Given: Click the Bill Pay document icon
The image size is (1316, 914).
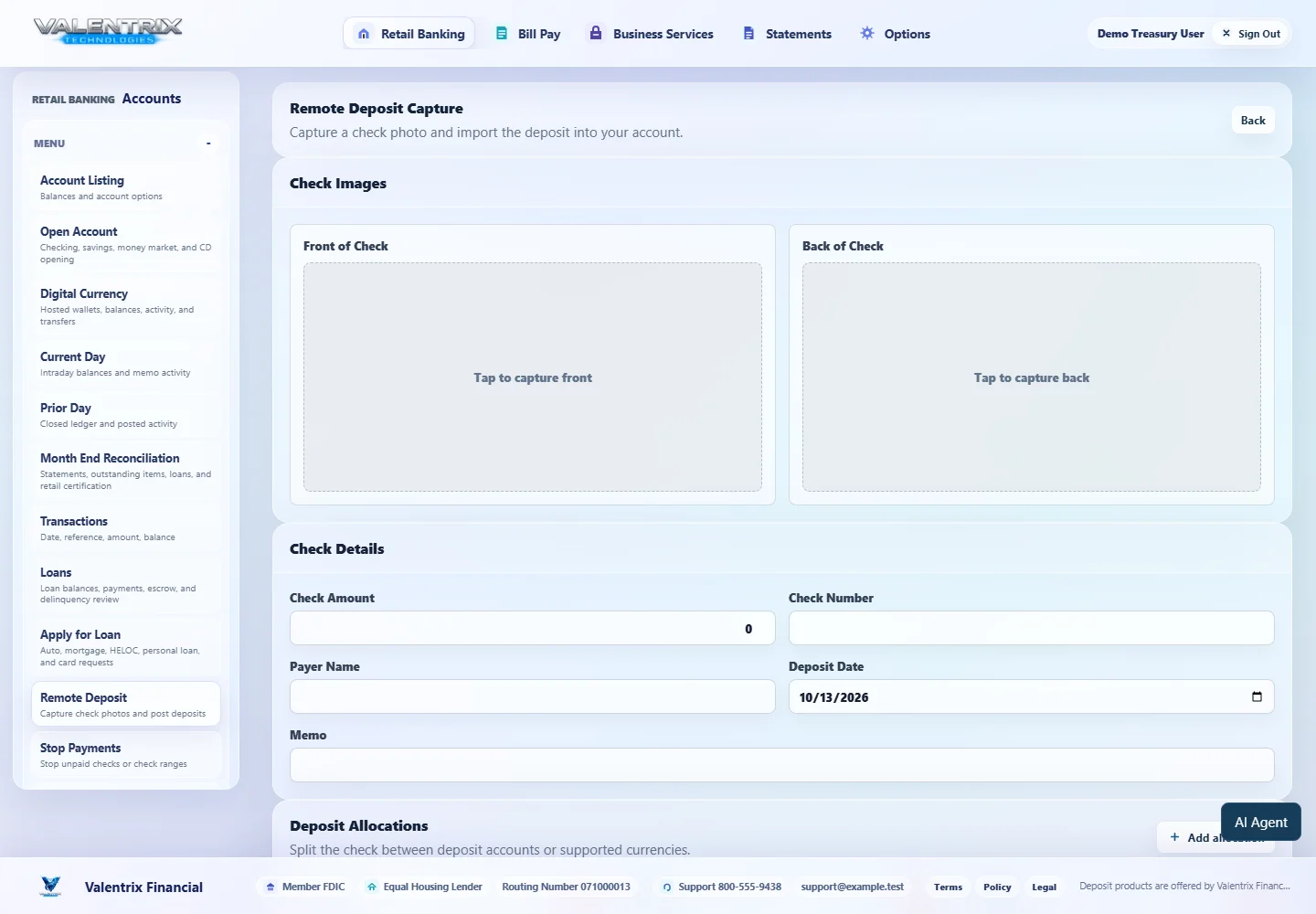Looking at the screenshot, I should [502, 33].
